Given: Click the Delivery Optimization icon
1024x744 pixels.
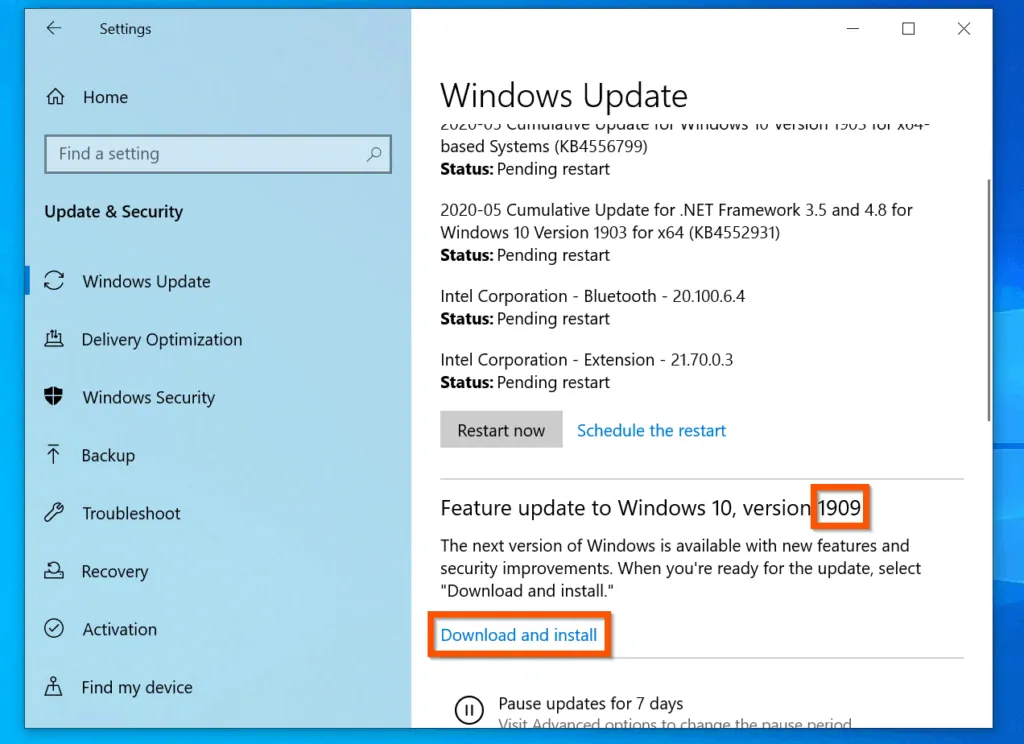Looking at the screenshot, I should 54,340.
